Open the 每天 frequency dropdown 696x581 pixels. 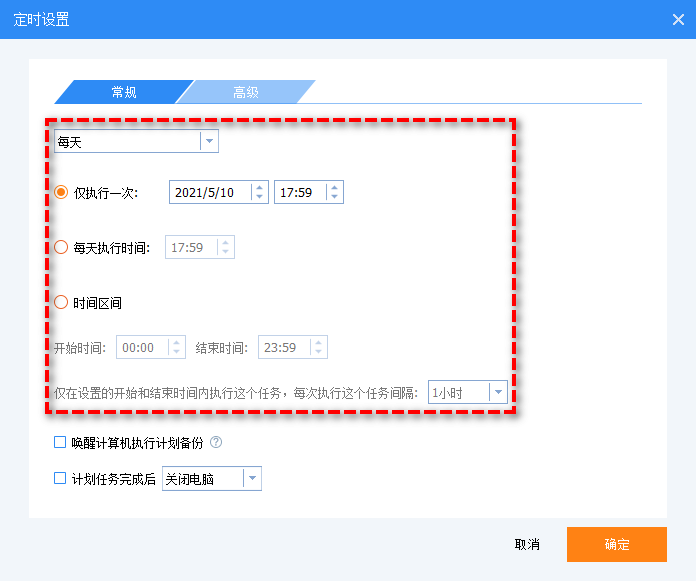tap(136, 141)
